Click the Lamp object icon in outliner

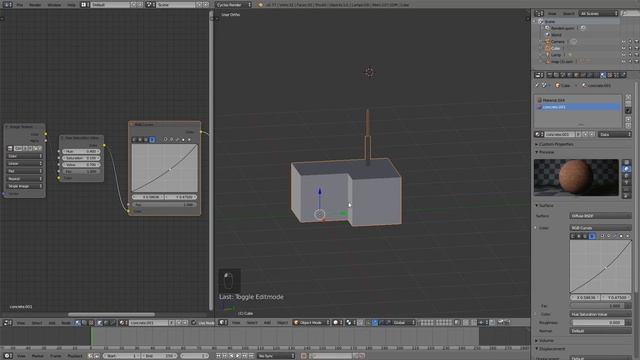(547, 55)
